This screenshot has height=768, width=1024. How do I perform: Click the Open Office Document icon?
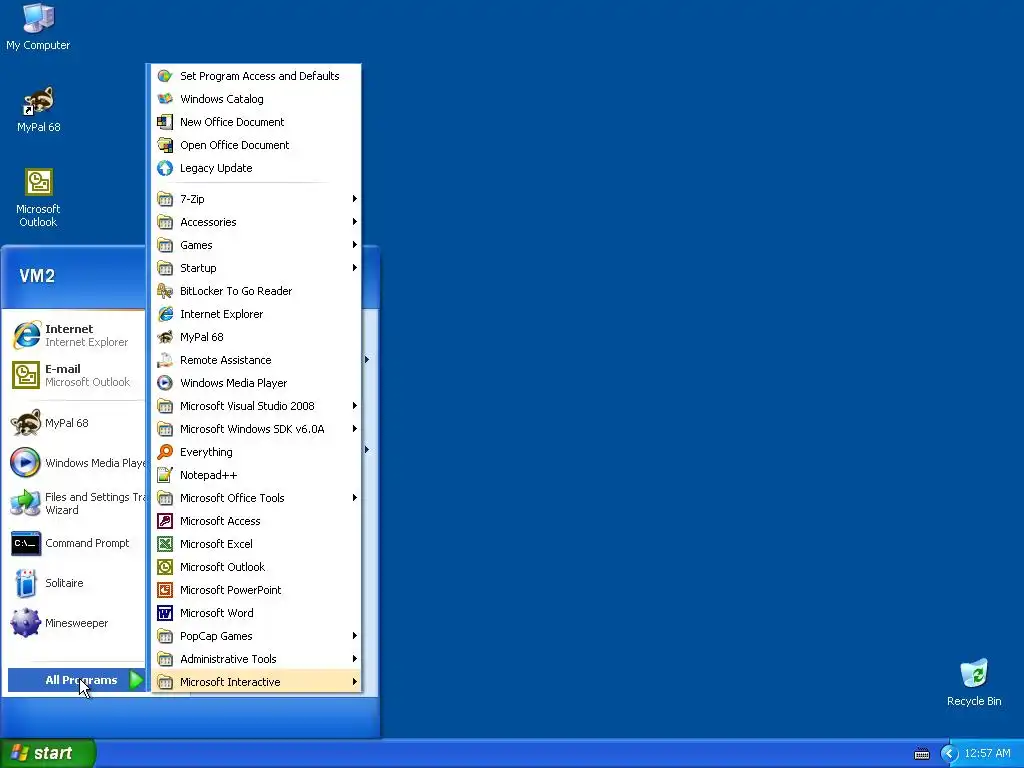pos(165,145)
